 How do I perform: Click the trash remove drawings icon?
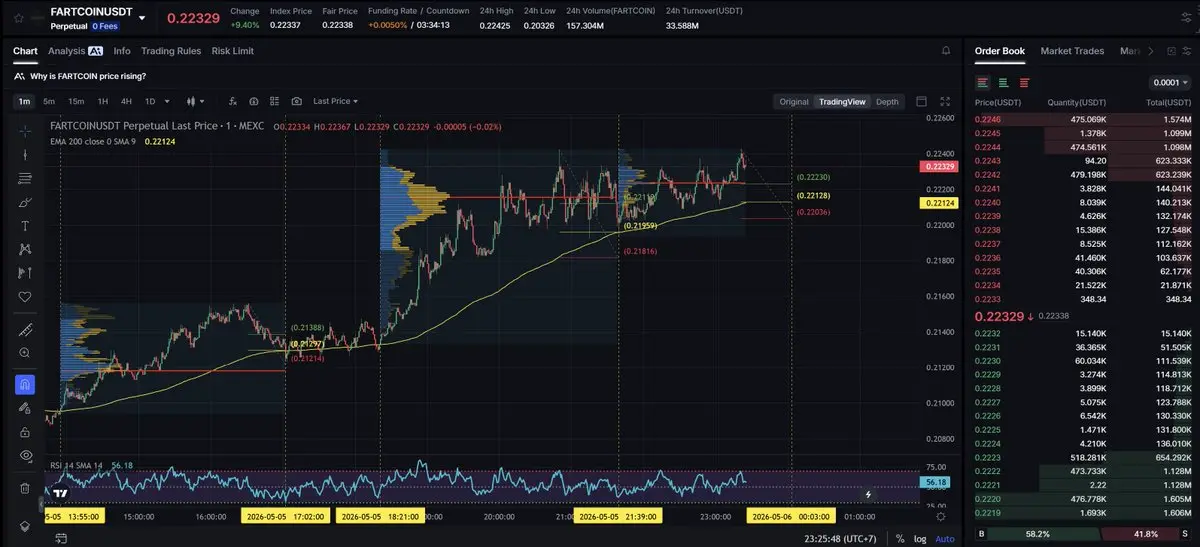pyautogui.click(x=25, y=488)
